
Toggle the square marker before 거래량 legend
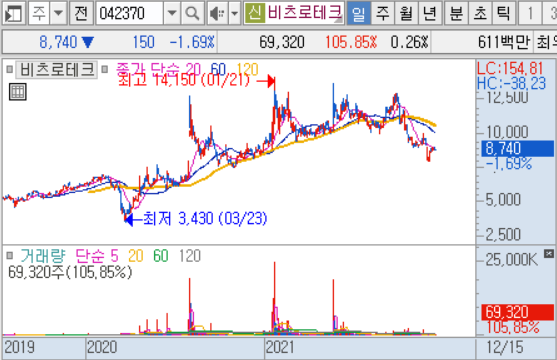click(x=10, y=255)
